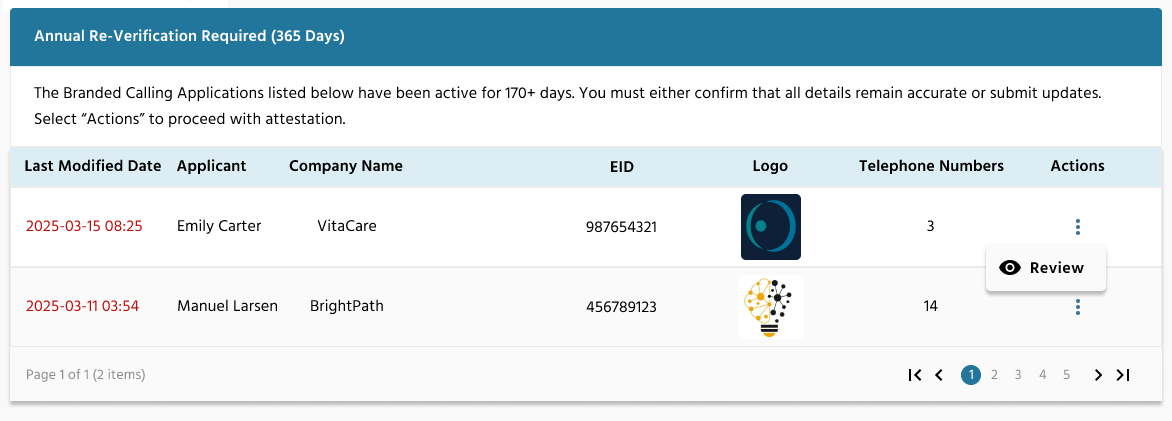This screenshot has width=1172, height=421.
Task: Click the eye icon beside Review
Action: pos(1010,268)
